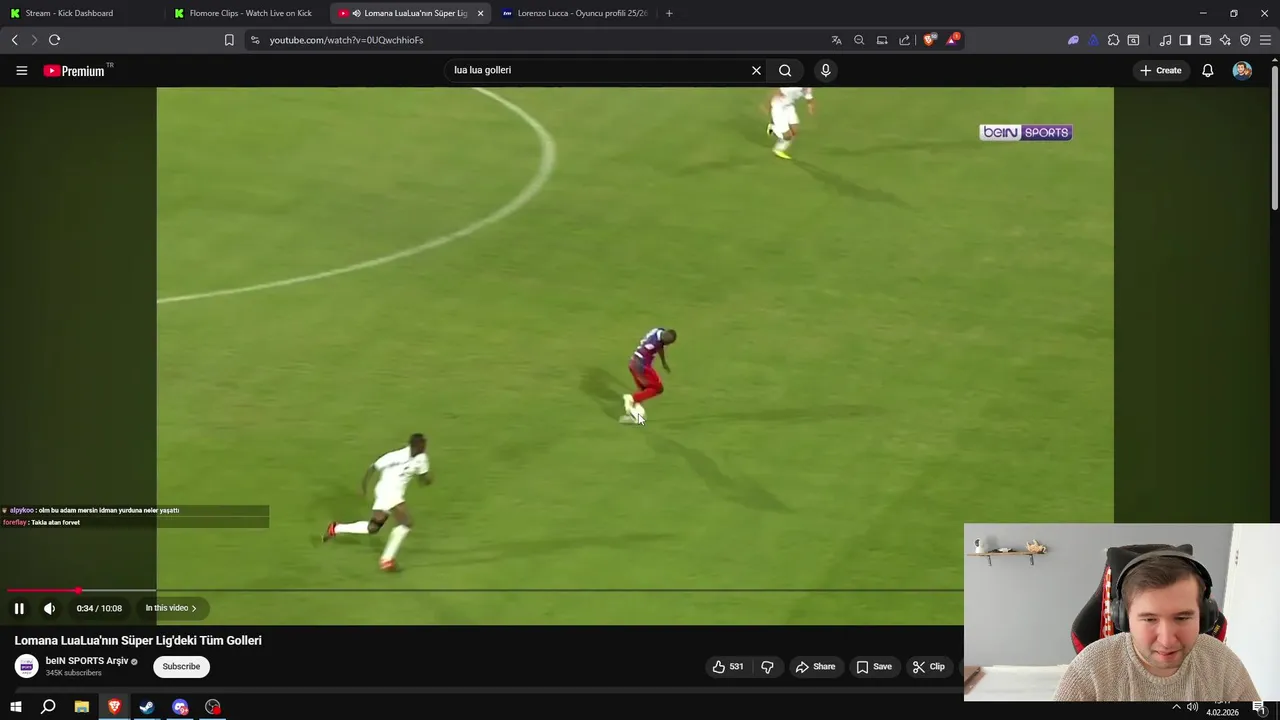Open the Windows Start menu

(15, 707)
